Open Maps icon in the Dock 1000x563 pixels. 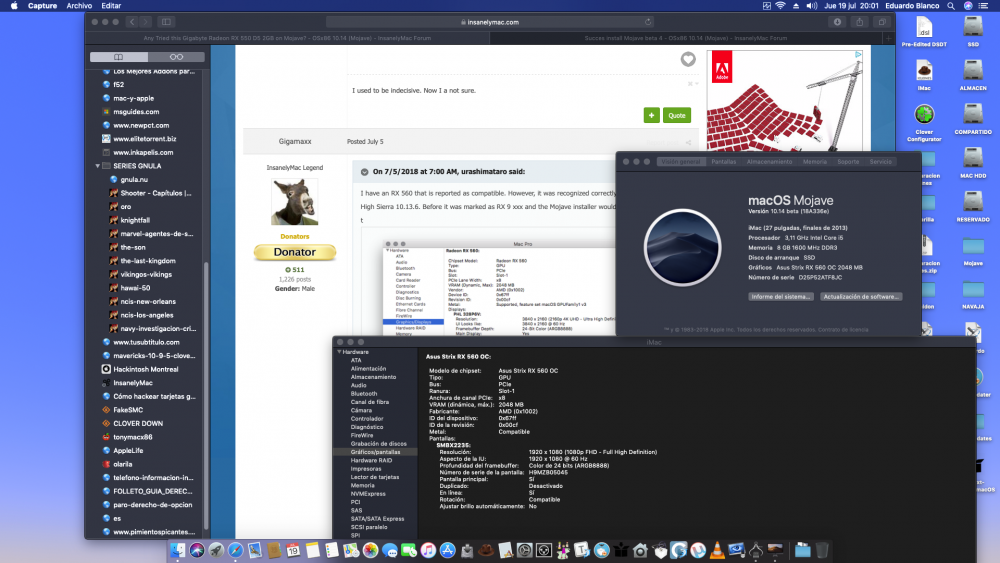click(351, 550)
